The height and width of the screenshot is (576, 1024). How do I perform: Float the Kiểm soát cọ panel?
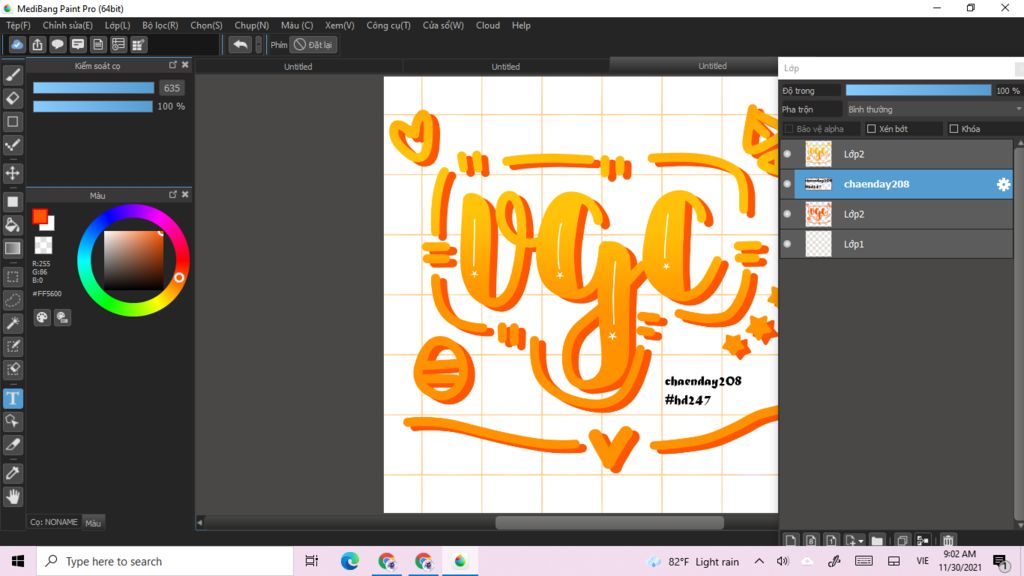(172, 65)
